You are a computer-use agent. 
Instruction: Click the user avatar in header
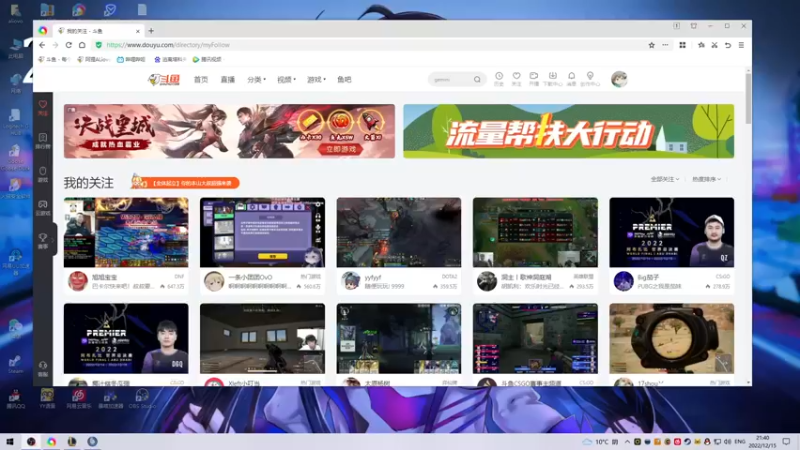619,79
